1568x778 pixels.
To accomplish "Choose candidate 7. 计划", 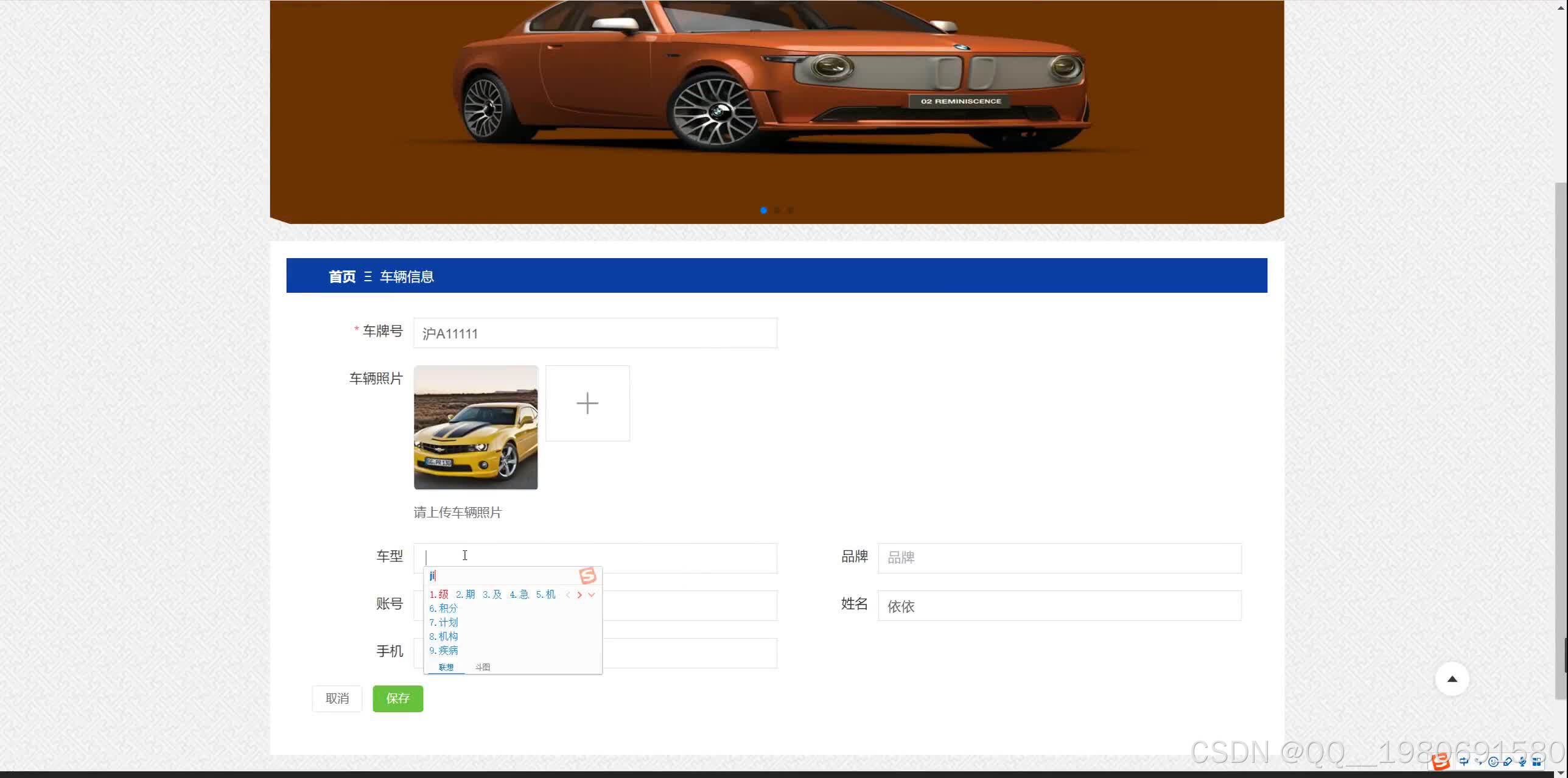I will [x=444, y=622].
